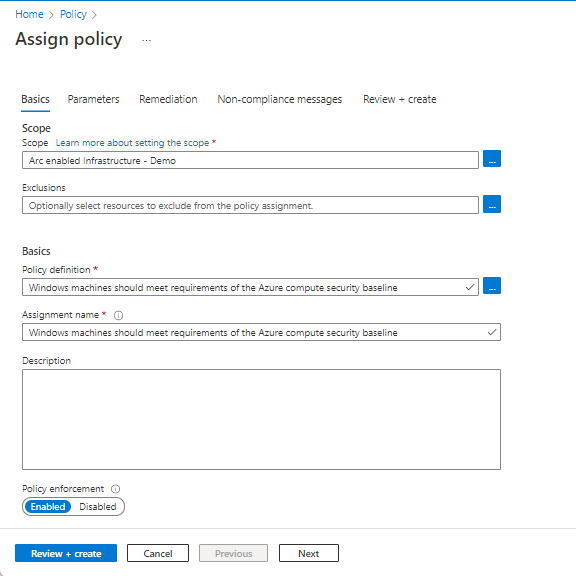This screenshot has height=576, width=576.
Task: Open the more options ellipsis next to Assign policy
Action: tap(146, 40)
